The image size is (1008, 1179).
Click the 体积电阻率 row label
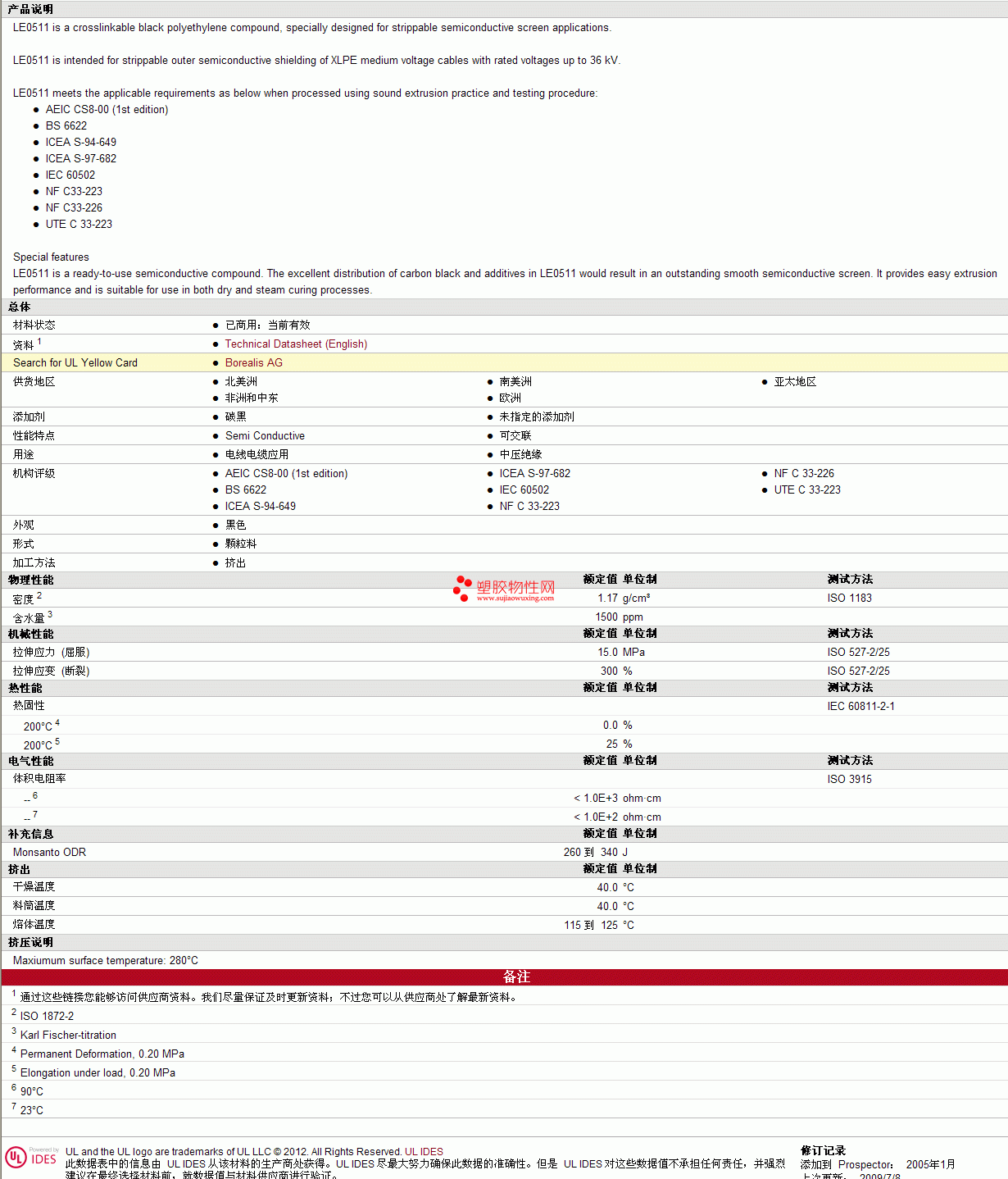(x=39, y=779)
